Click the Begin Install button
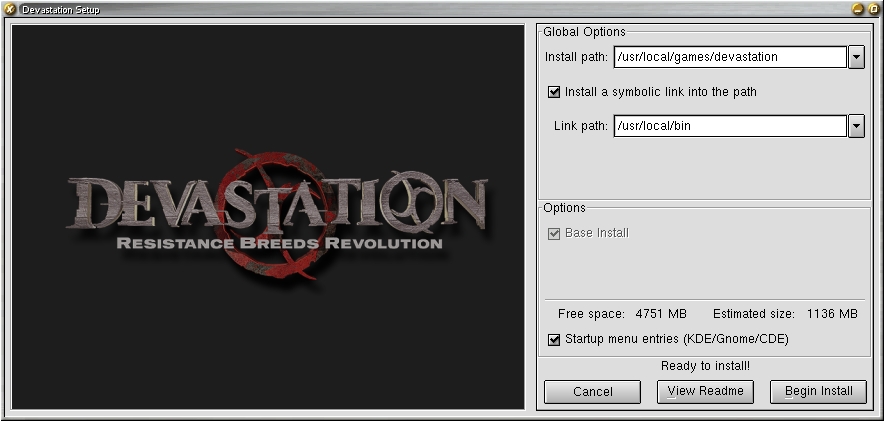 (818, 392)
